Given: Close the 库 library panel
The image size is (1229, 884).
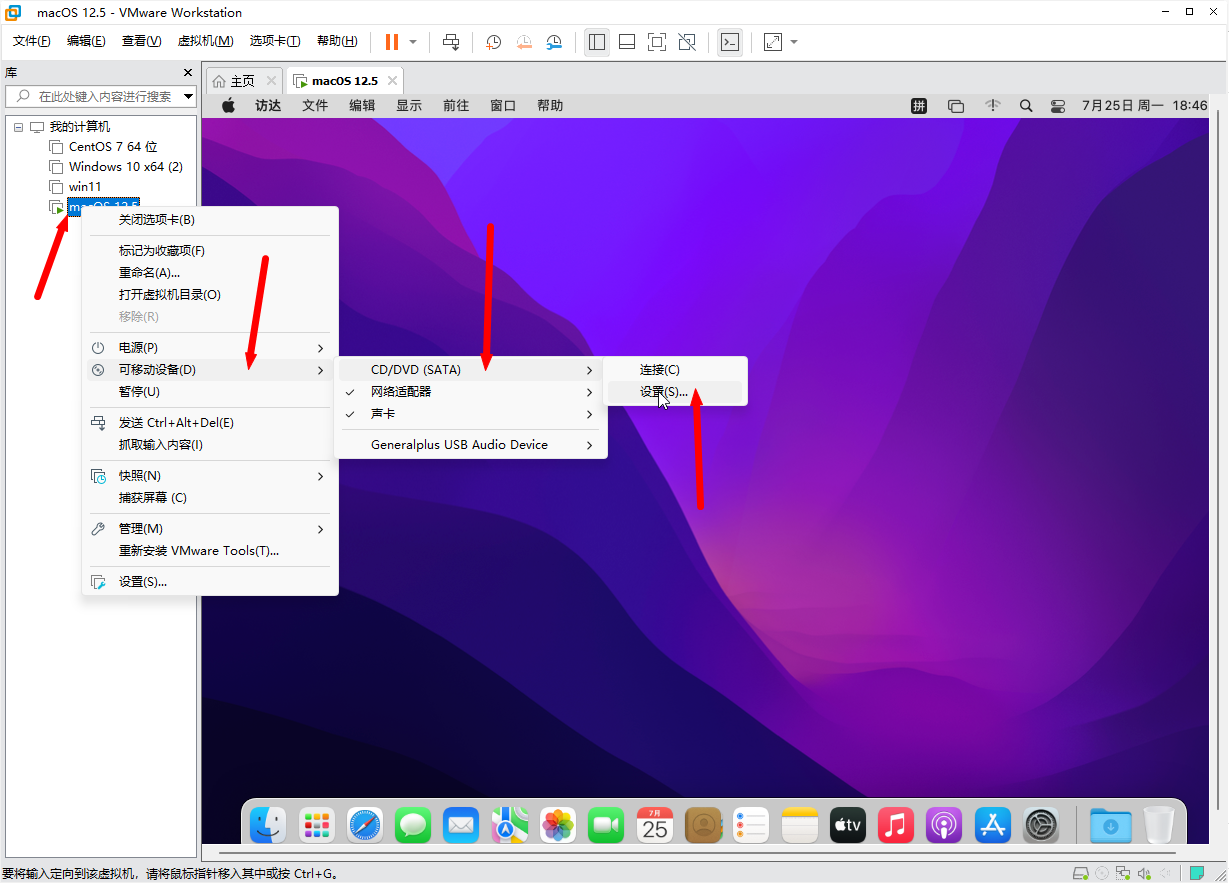Looking at the screenshot, I should tap(188, 73).
